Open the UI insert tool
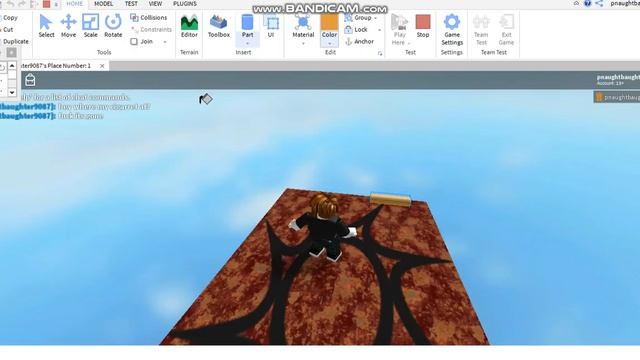This screenshot has height=360, width=640. pos(271,26)
